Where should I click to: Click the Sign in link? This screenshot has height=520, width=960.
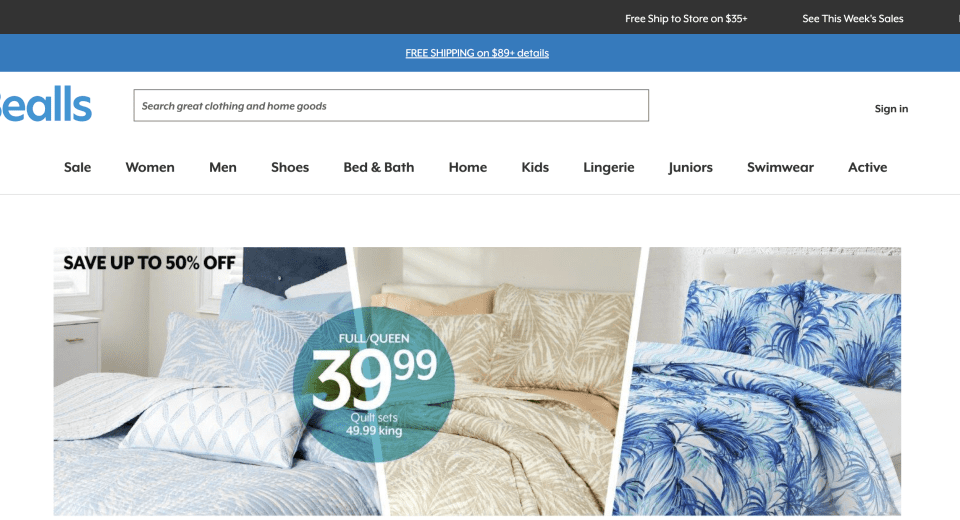(891, 108)
